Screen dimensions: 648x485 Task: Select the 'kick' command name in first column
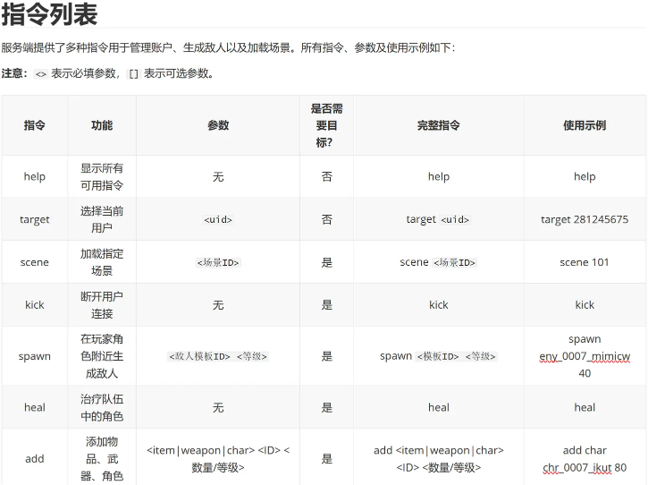tap(34, 305)
